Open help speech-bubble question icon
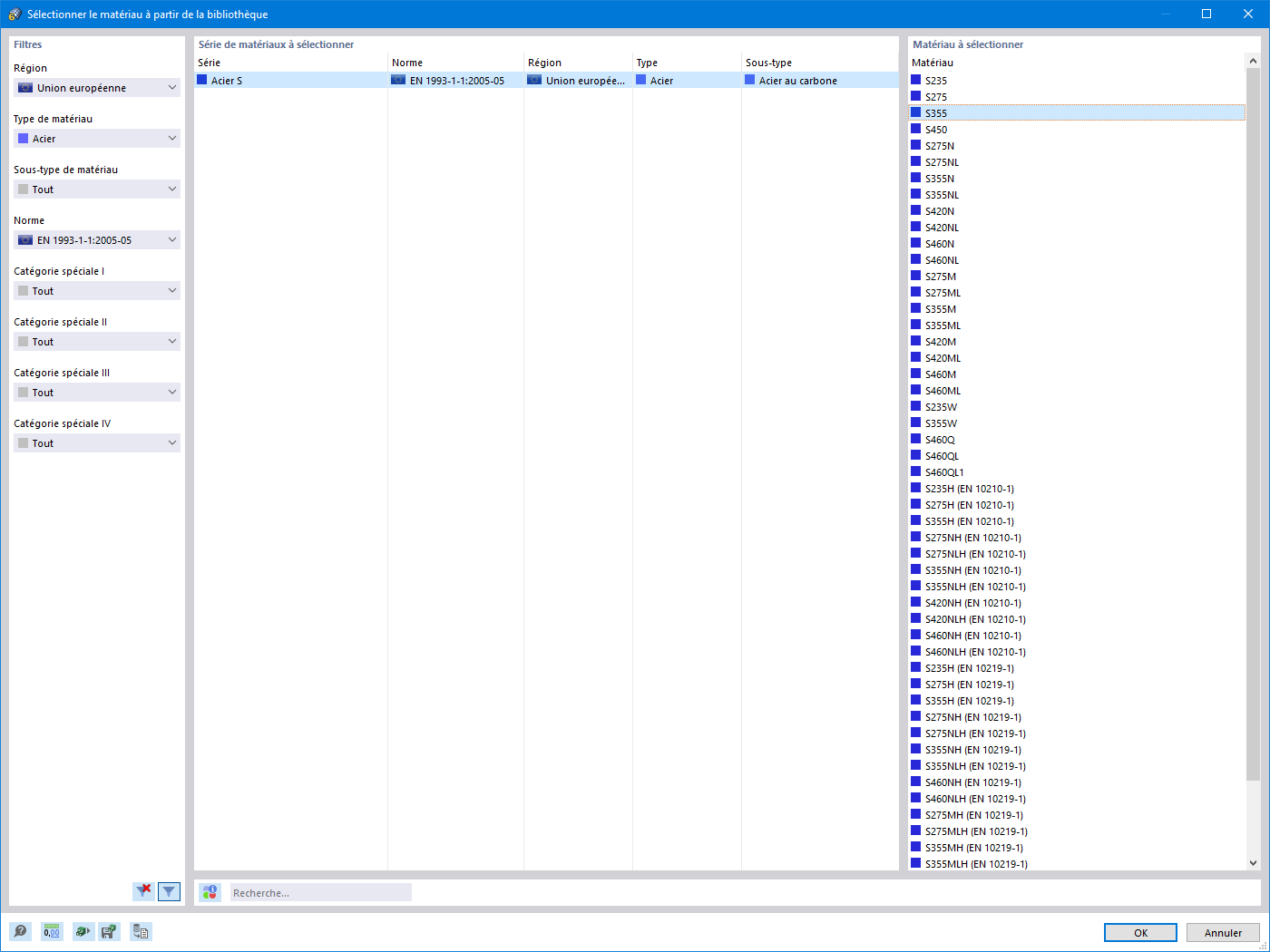The image size is (1270, 952). (x=20, y=931)
